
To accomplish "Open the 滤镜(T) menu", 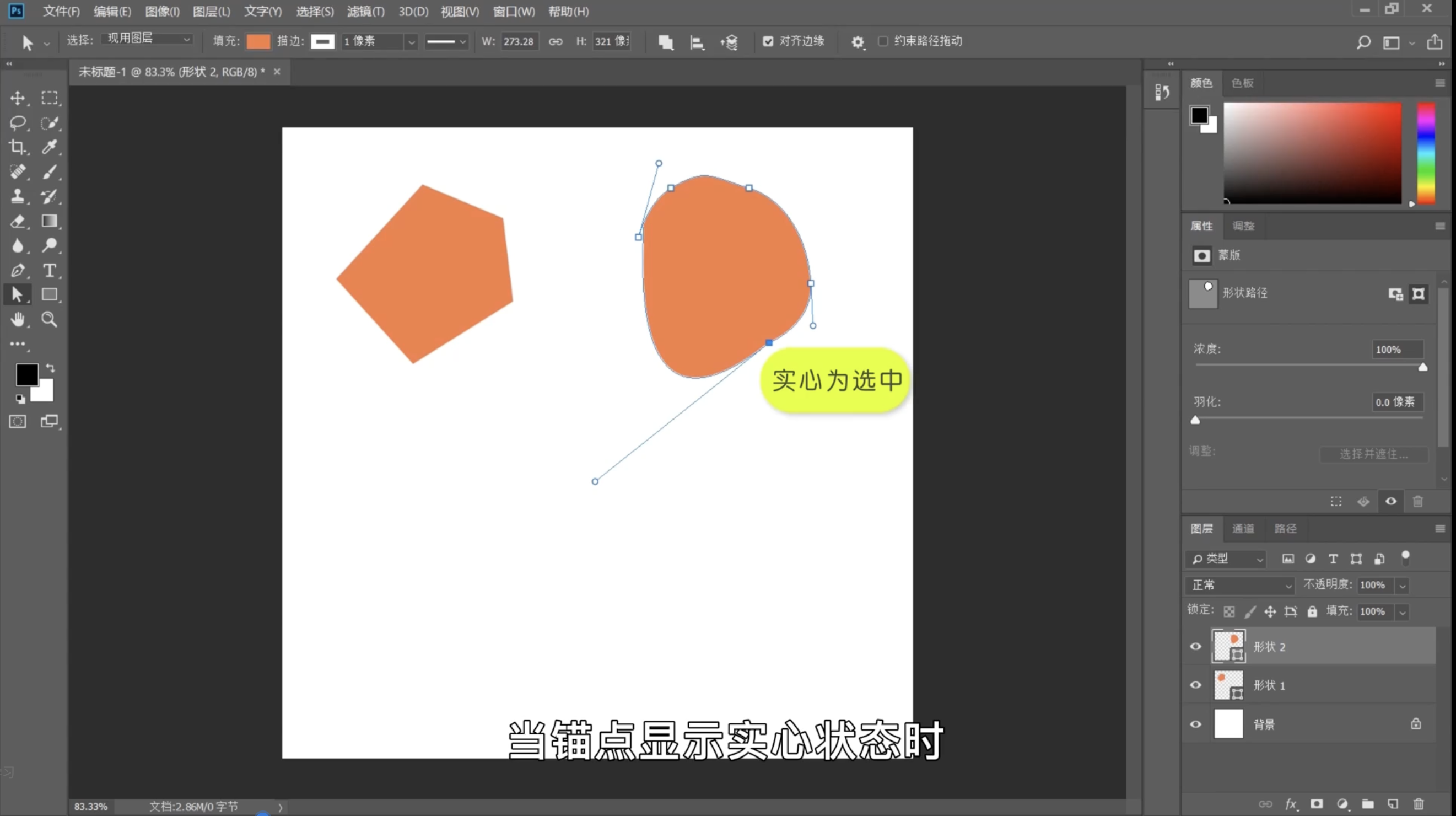I will click(x=365, y=12).
